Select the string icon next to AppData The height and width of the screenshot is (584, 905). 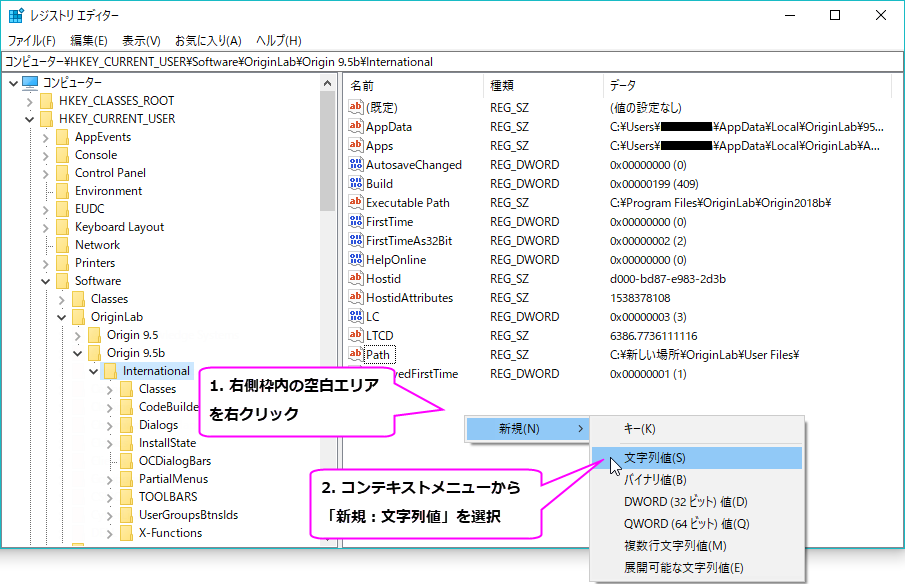[x=356, y=126]
